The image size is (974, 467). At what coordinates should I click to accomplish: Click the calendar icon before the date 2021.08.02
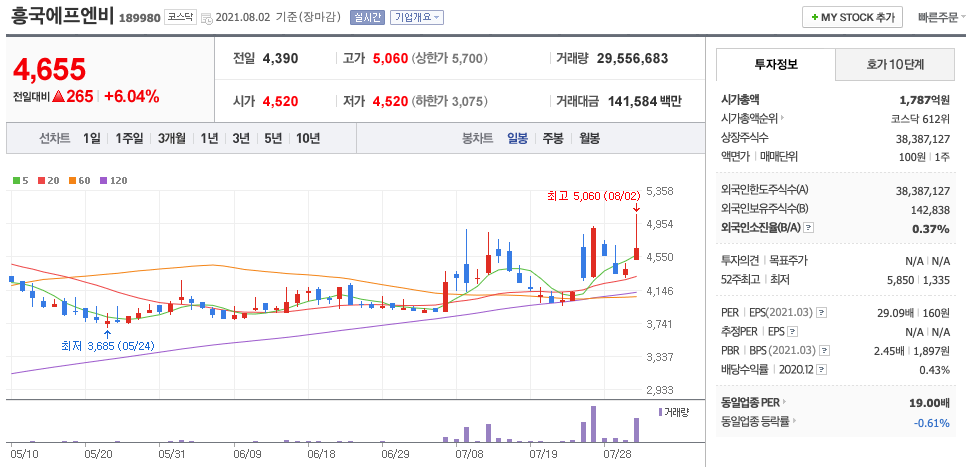207,18
